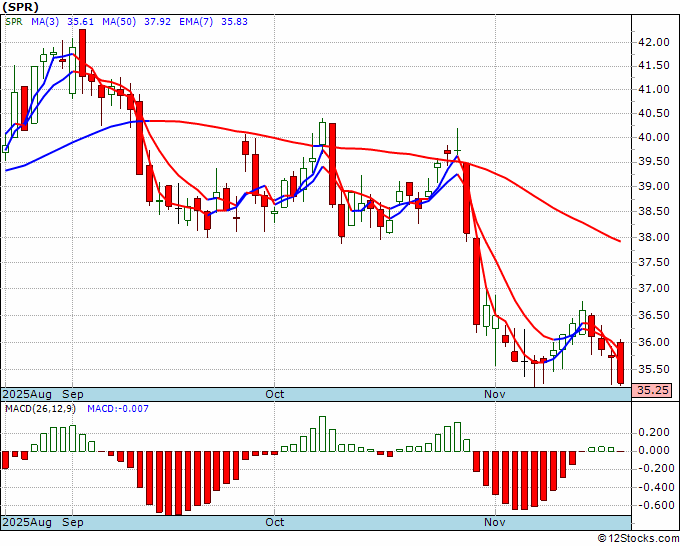
Task: Click the (SPR) ticker title
Action: pos(20,7)
